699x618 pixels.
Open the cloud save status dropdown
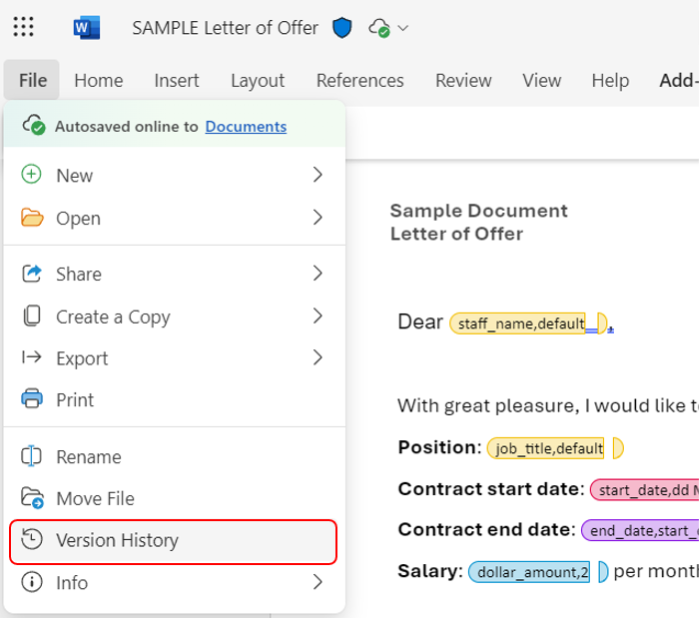pos(389,28)
